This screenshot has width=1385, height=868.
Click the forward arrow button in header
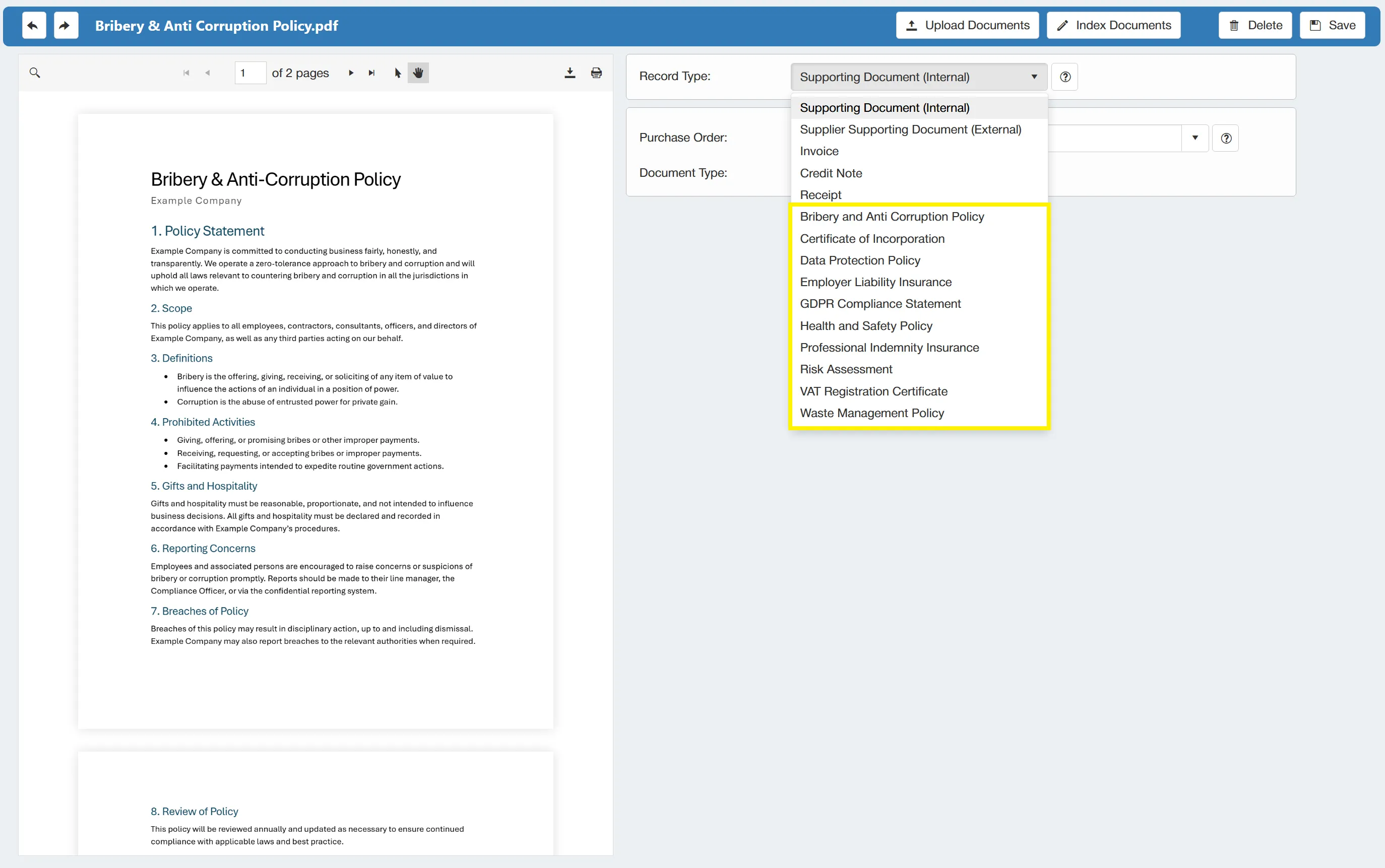(x=66, y=25)
